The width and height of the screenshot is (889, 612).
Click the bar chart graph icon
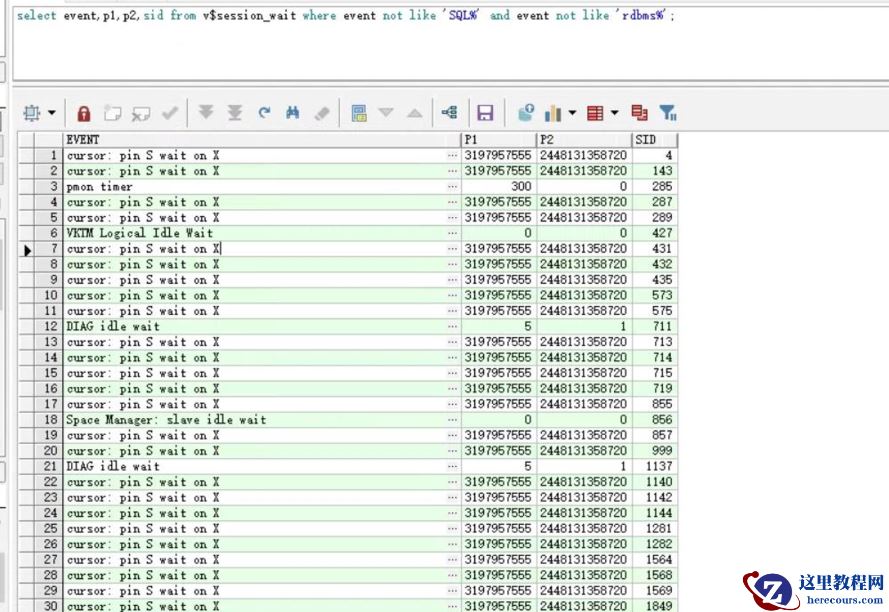point(553,113)
